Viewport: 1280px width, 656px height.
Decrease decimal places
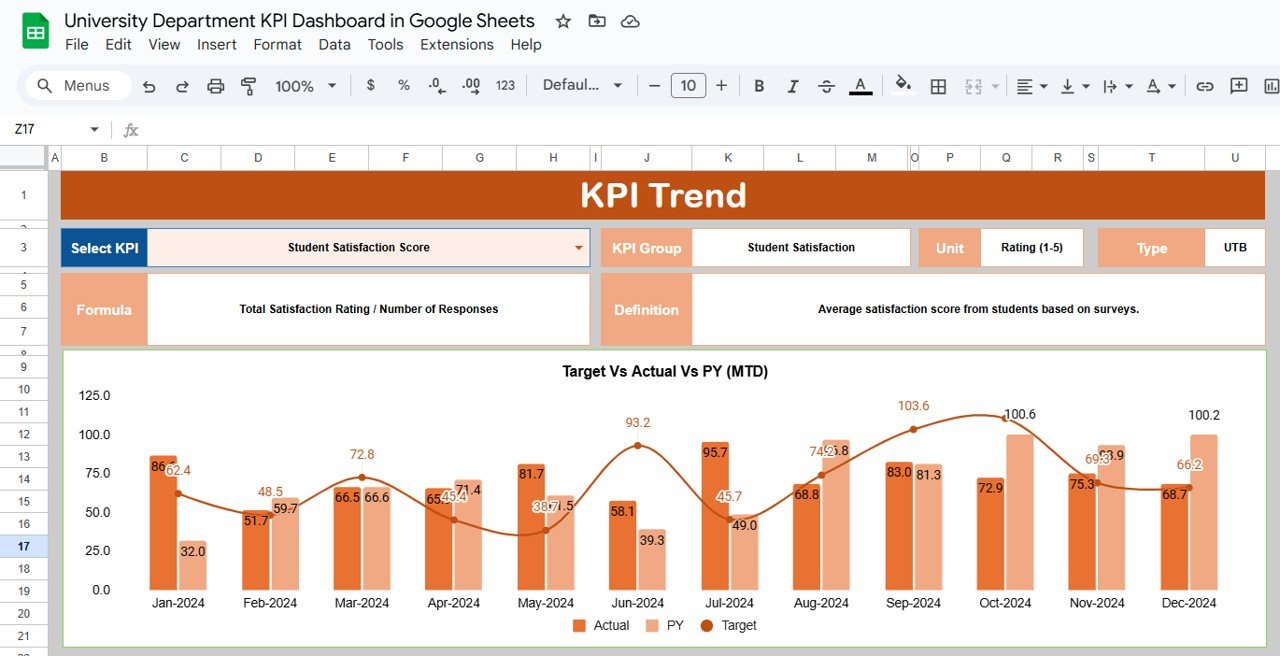(436, 86)
